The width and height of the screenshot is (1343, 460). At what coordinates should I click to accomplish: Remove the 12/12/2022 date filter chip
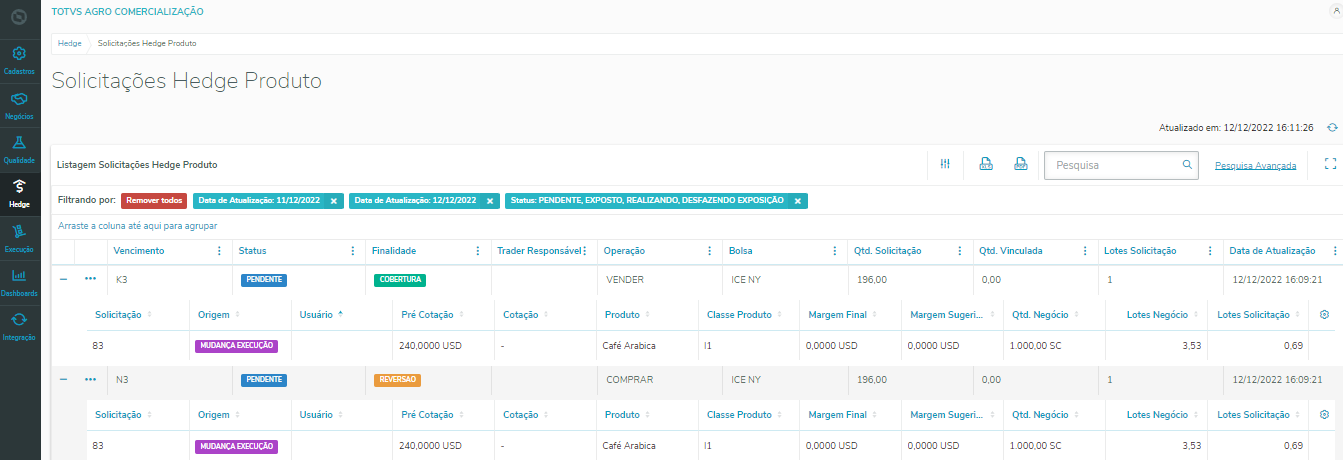pyautogui.click(x=489, y=201)
